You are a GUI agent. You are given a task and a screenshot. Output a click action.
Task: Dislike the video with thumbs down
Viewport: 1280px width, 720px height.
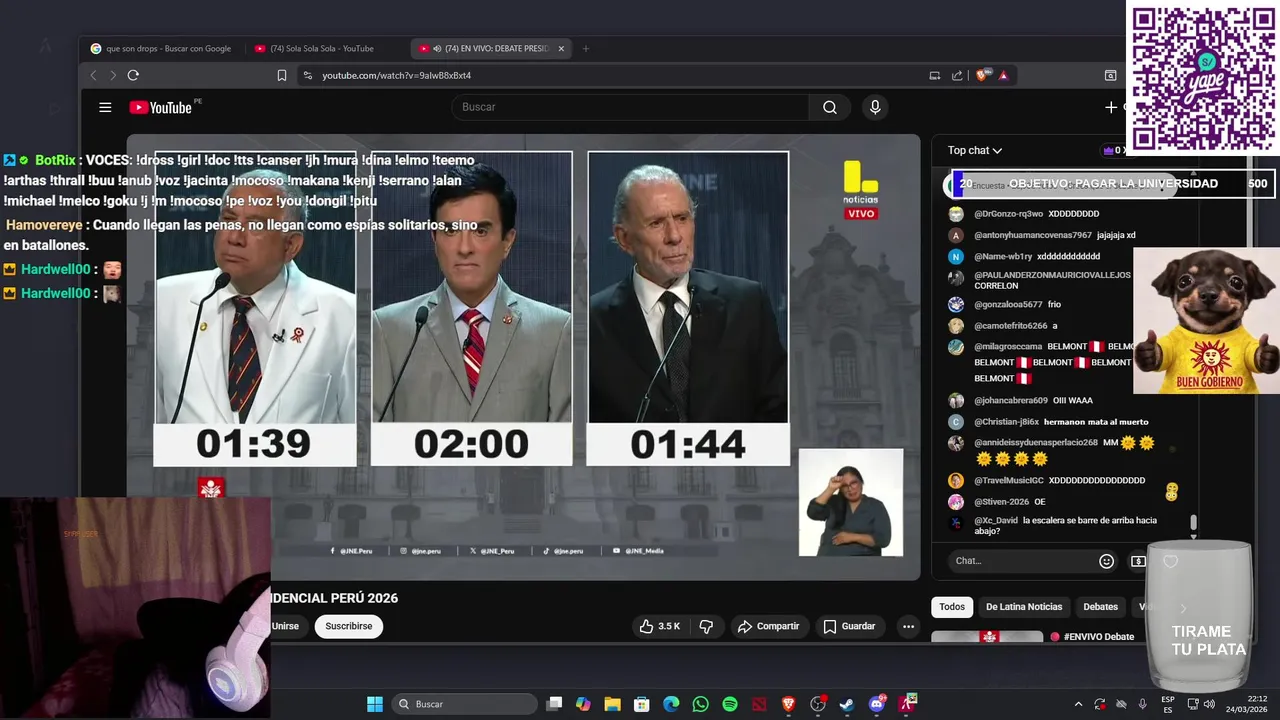706,626
